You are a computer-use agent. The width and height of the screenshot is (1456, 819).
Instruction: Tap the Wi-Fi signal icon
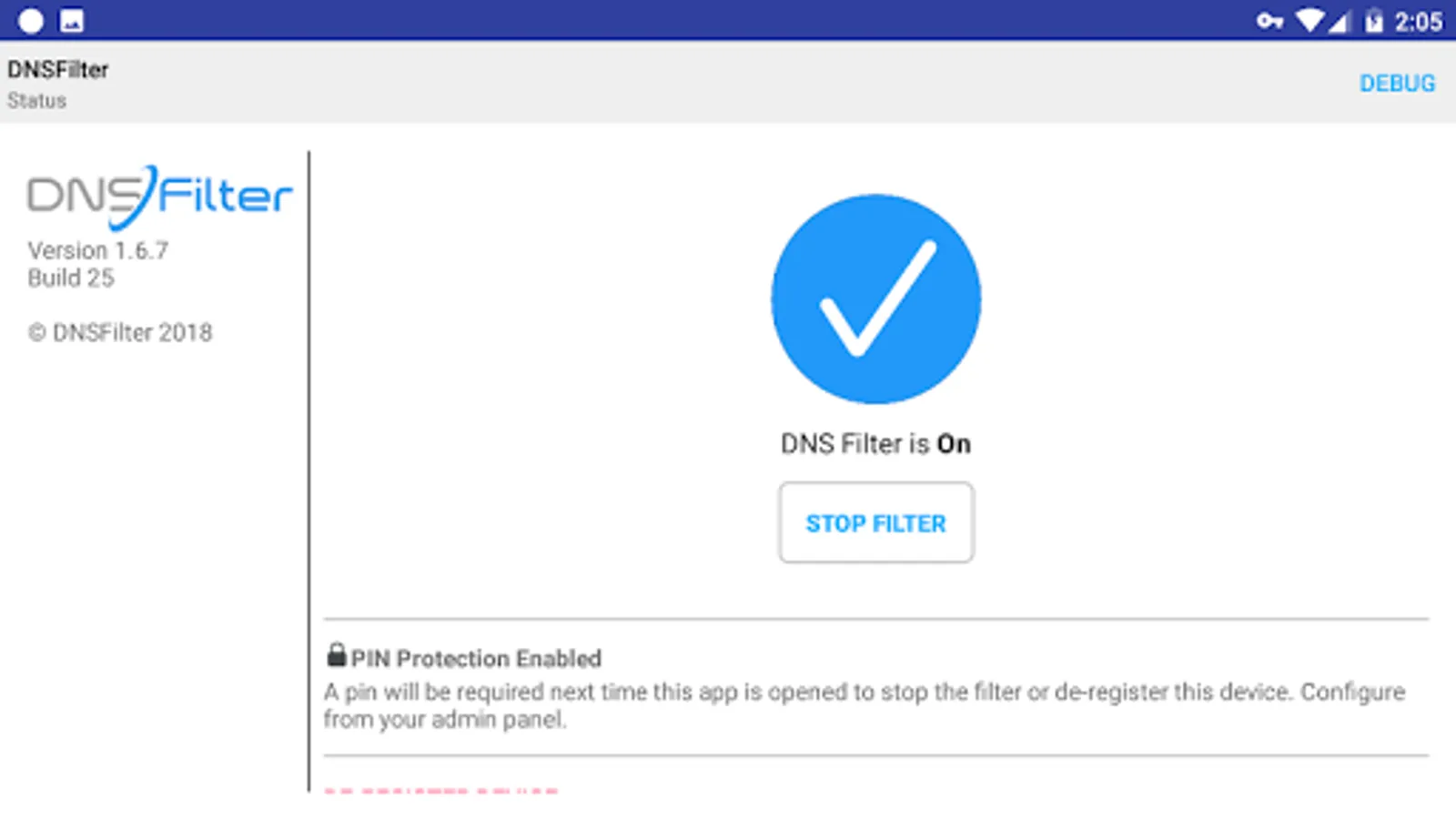(x=1310, y=20)
